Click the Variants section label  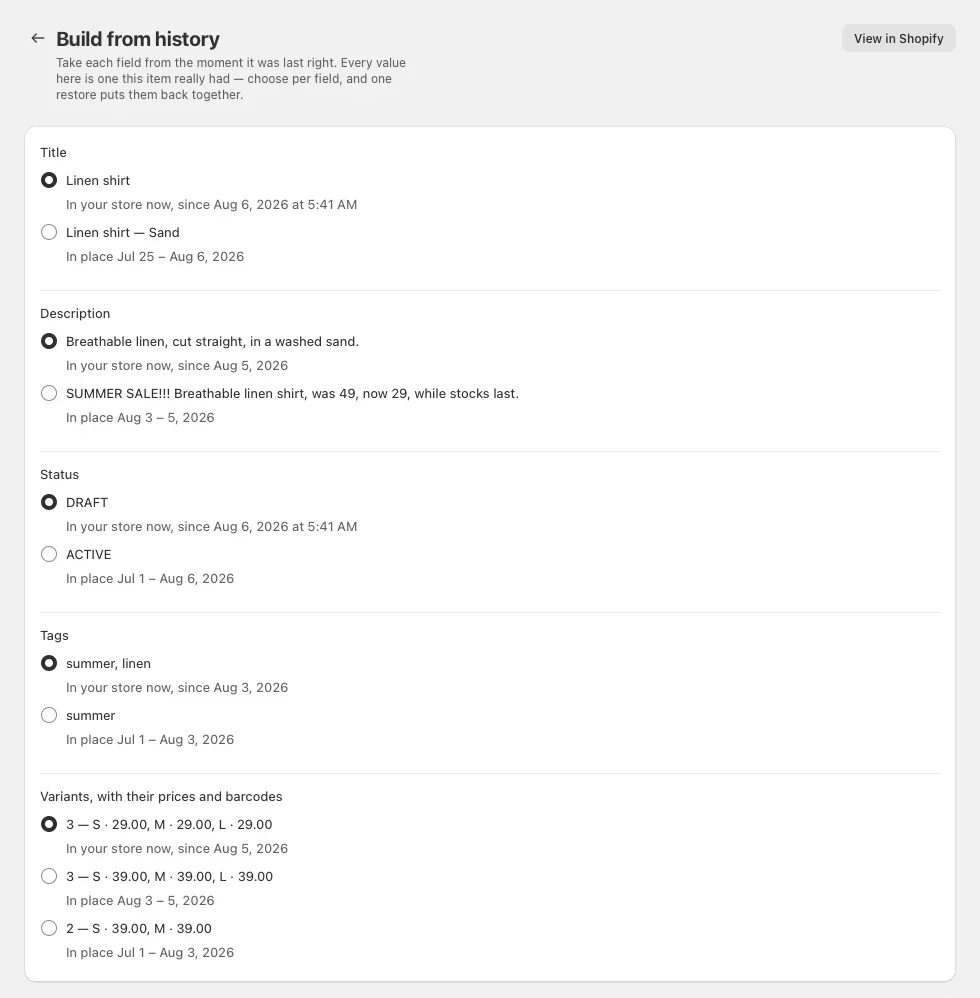tap(161, 796)
